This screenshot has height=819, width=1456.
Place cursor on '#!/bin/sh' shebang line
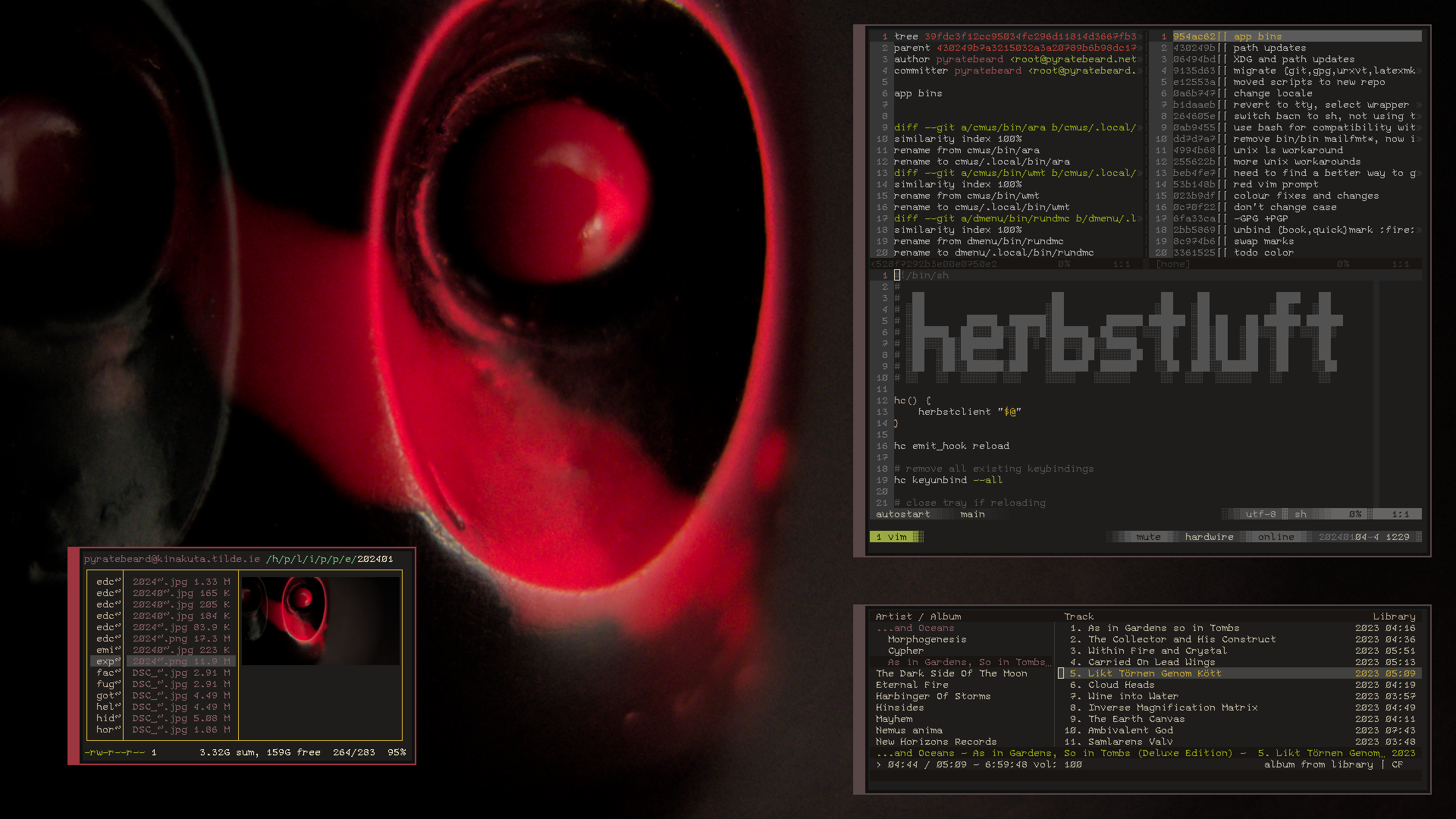pyautogui.click(x=921, y=275)
